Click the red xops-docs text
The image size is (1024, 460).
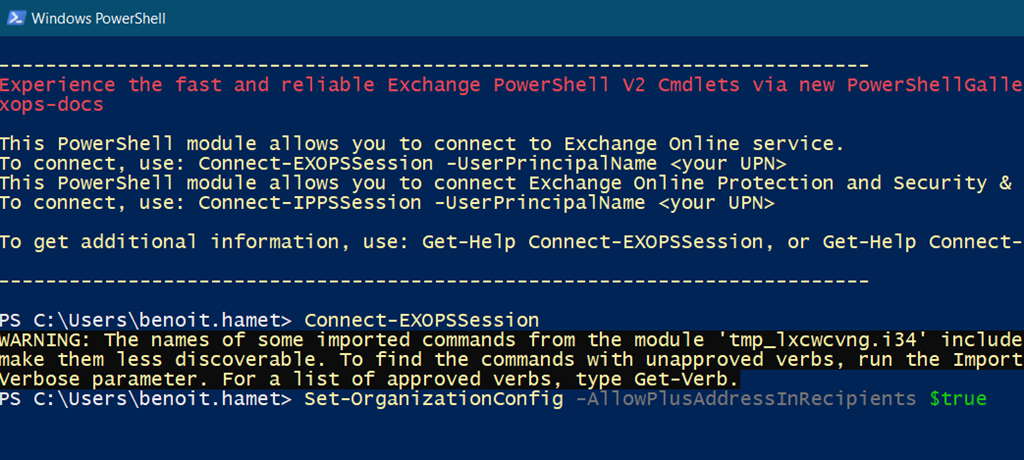51,104
